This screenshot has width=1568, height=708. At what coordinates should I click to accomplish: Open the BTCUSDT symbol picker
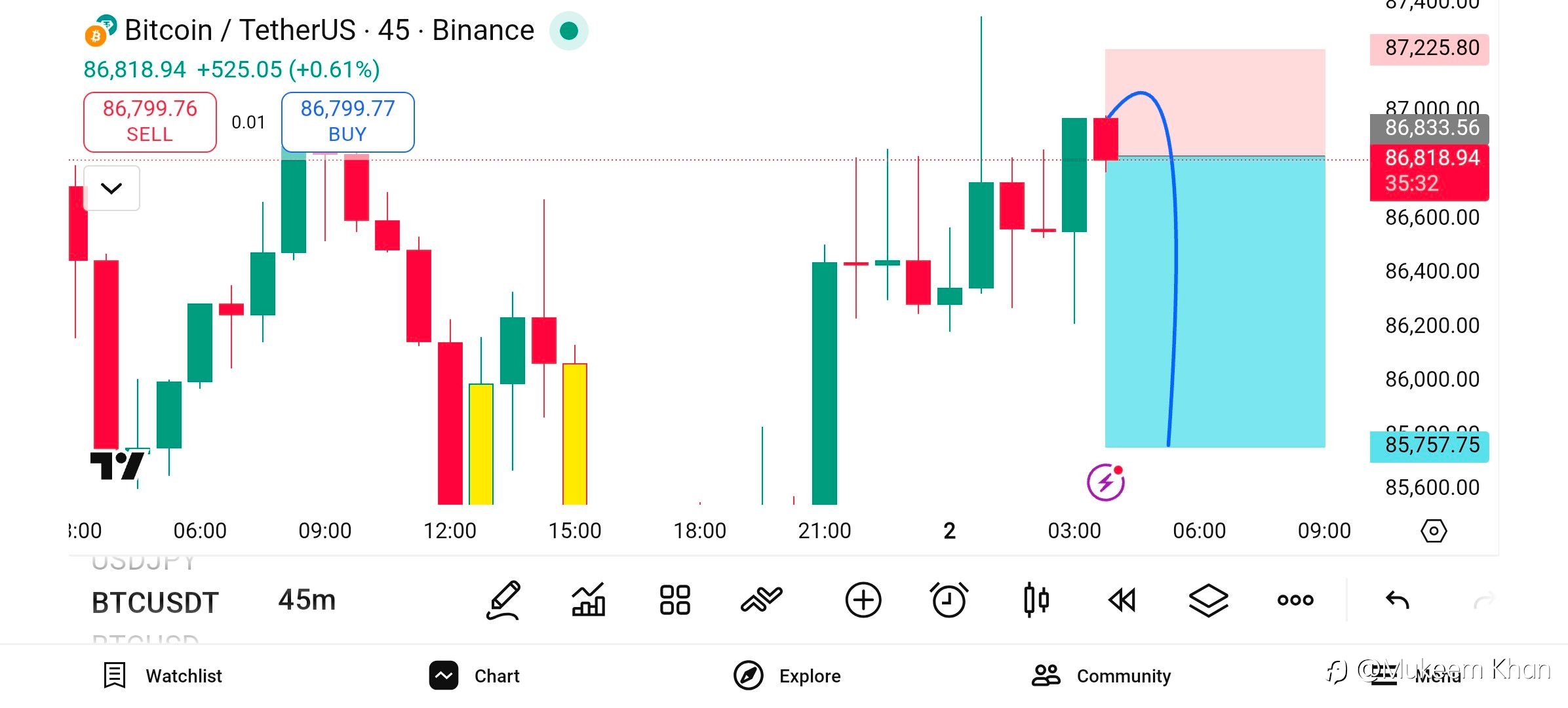tap(155, 602)
